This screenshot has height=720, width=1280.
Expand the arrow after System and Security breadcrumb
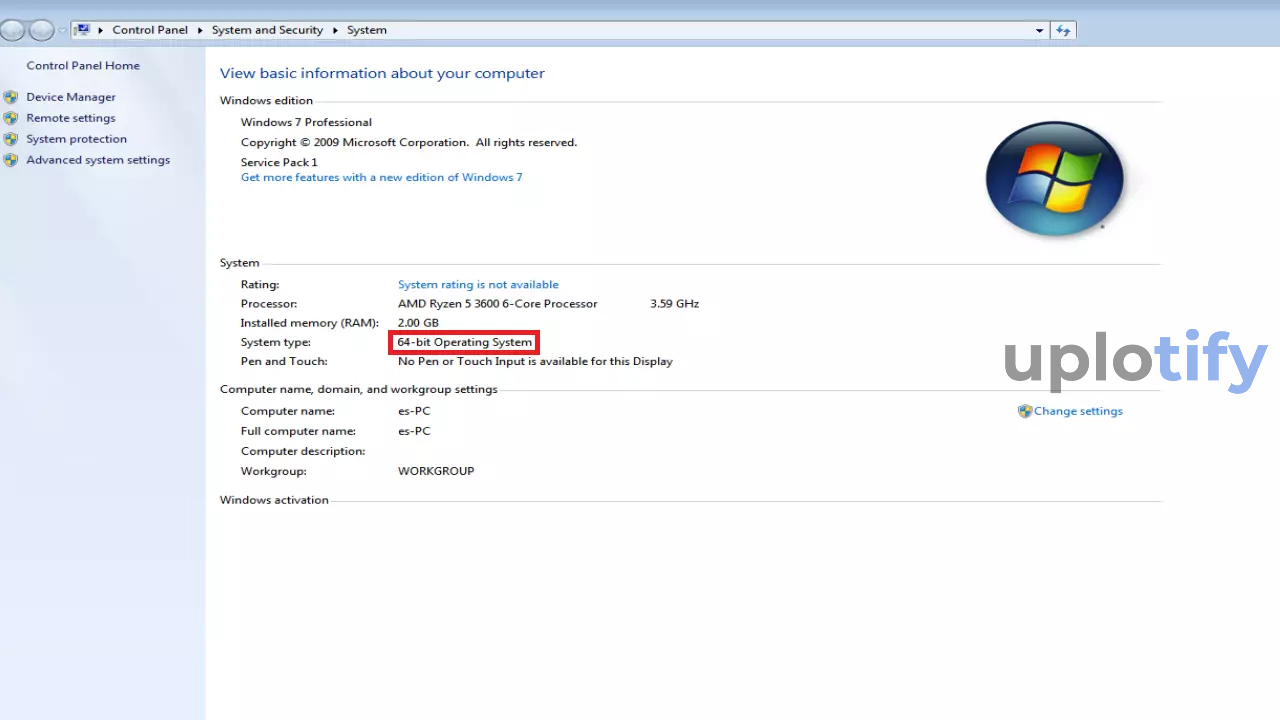point(335,30)
